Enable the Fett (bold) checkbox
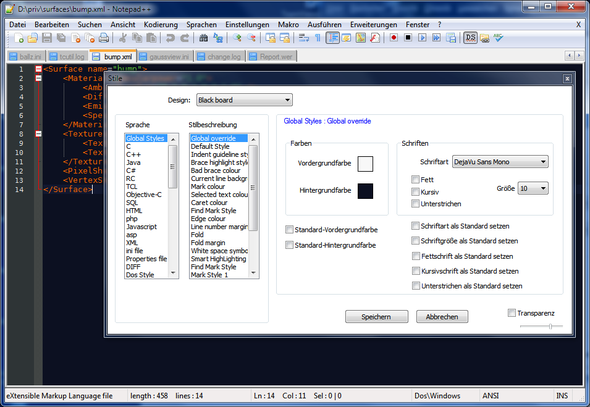Viewport: 590px width, 407px height. [x=415, y=179]
